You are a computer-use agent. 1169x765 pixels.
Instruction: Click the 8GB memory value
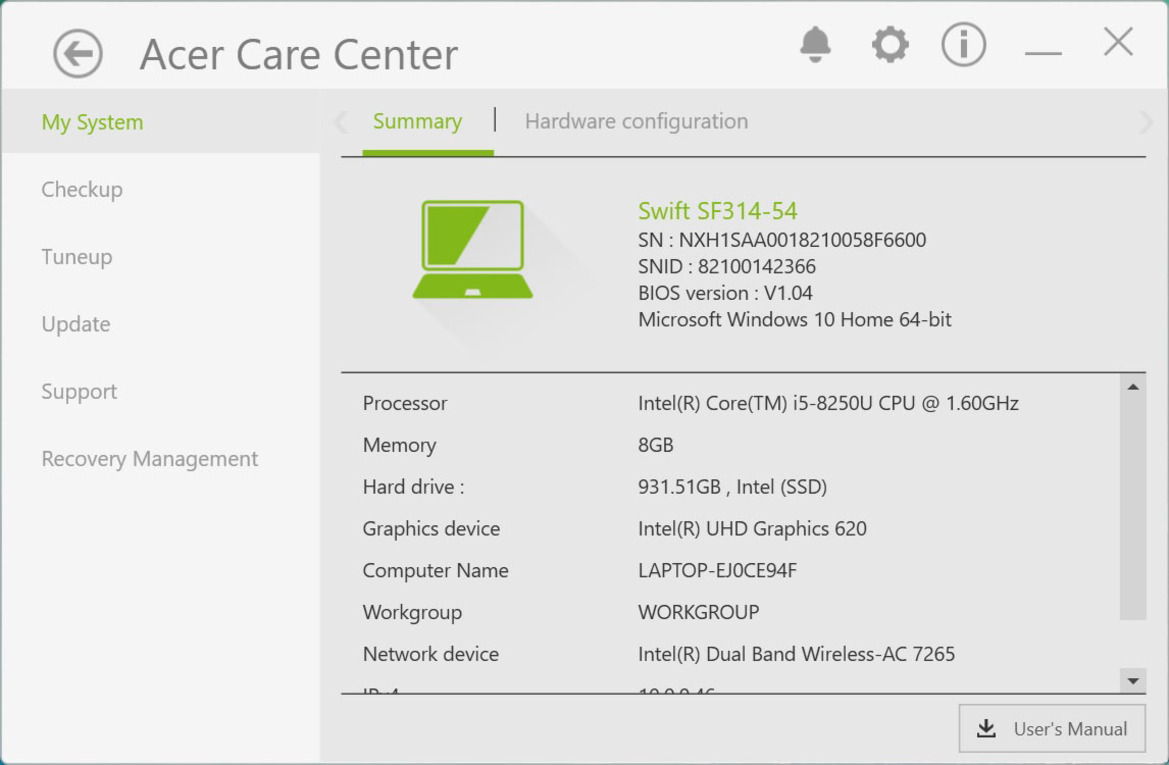click(x=655, y=445)
